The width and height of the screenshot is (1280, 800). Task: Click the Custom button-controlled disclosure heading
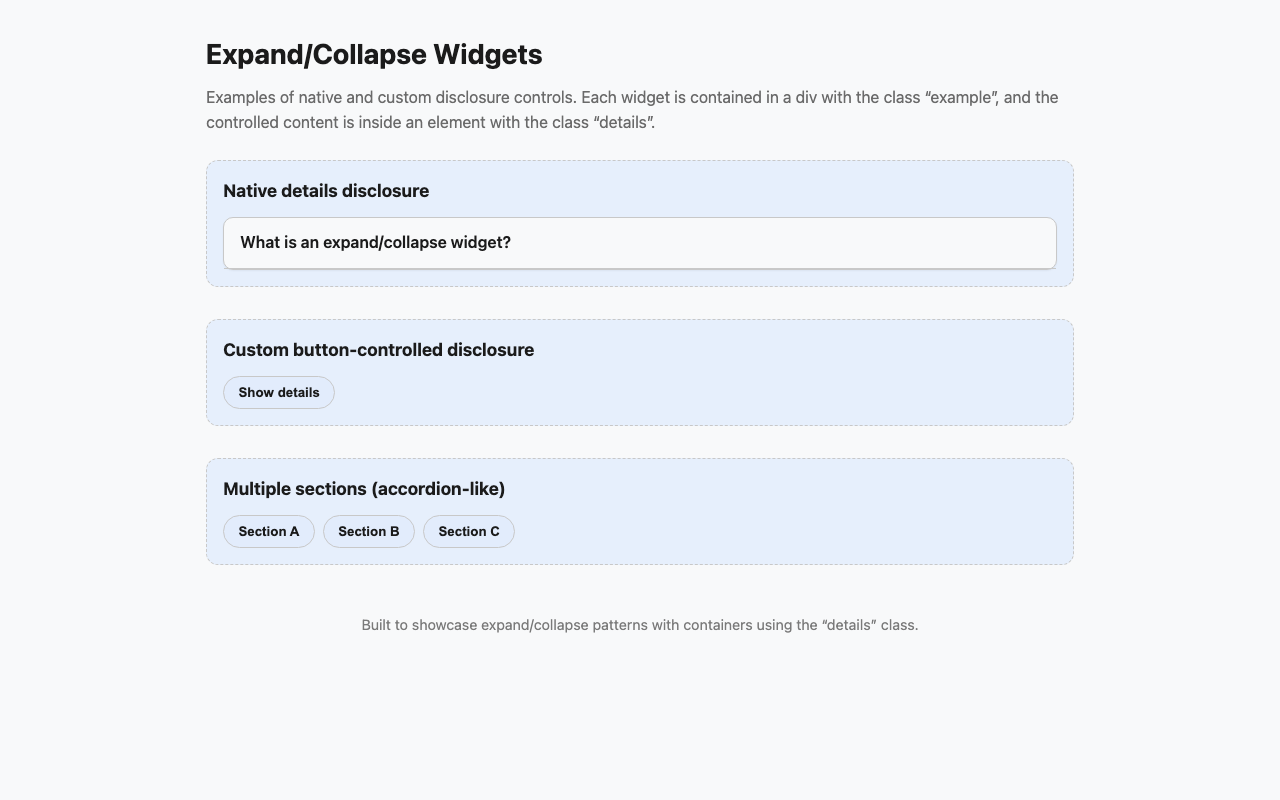point(378,349)
